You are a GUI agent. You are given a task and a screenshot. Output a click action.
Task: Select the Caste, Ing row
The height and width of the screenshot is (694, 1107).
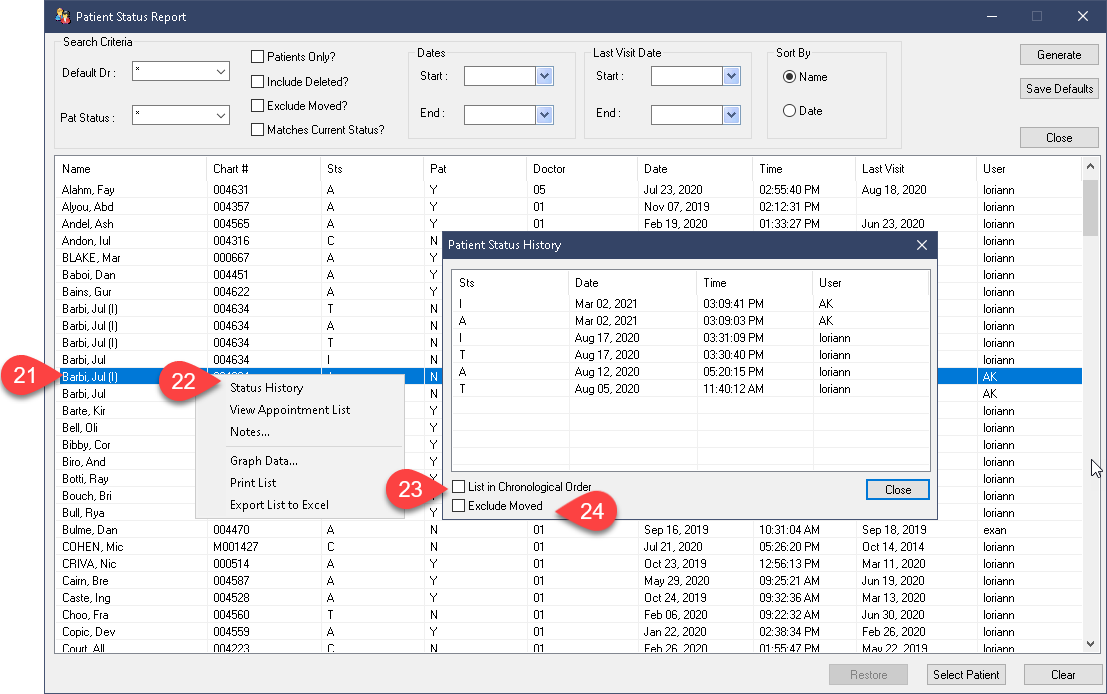[568, 597]
